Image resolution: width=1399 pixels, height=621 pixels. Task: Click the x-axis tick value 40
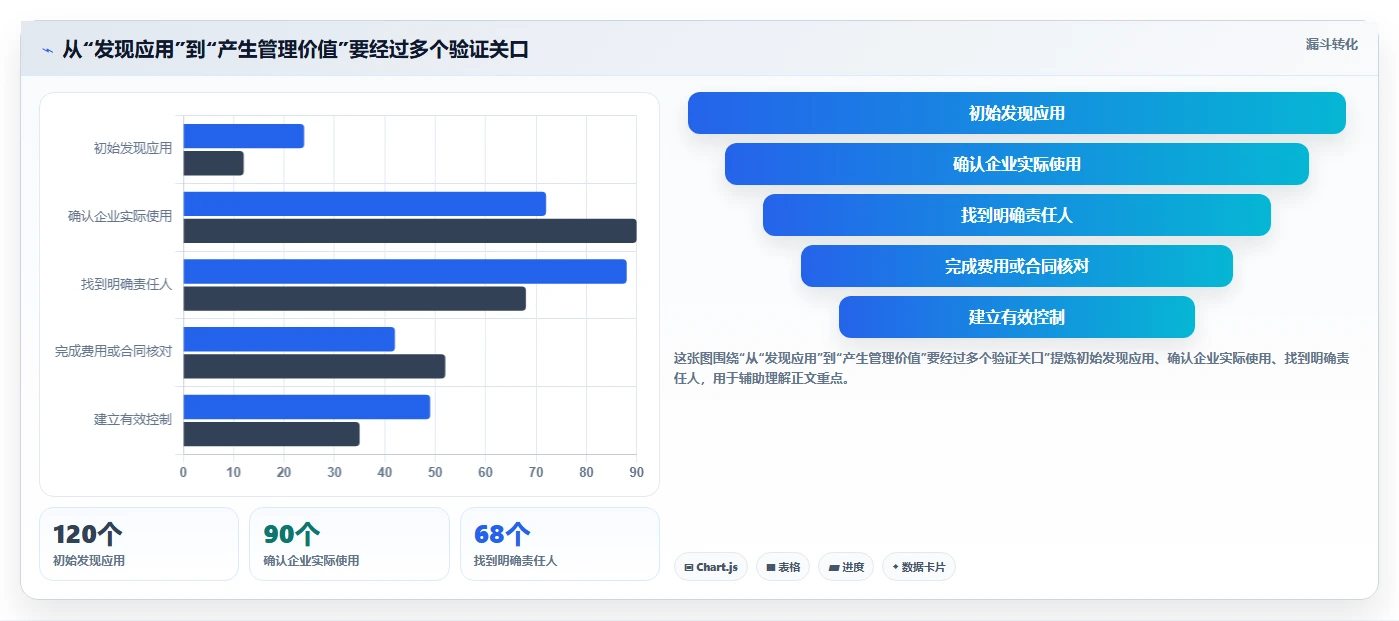[385, 472]
